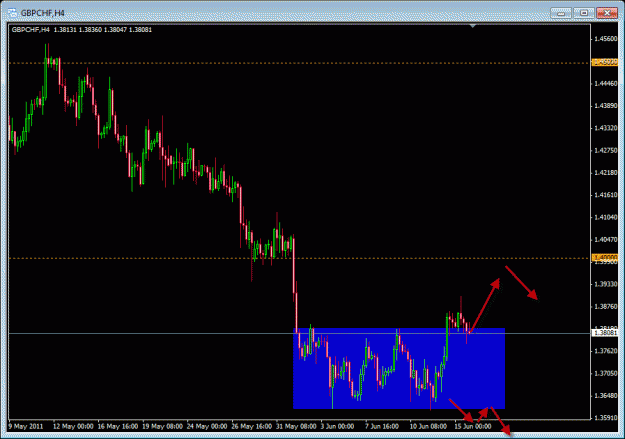Click the 16 May 16:00 time label

118,426
